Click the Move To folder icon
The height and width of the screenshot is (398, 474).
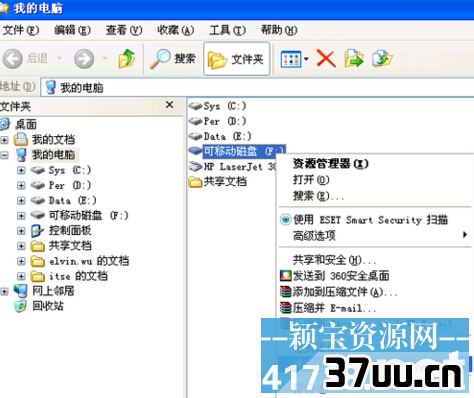(354, 59)
